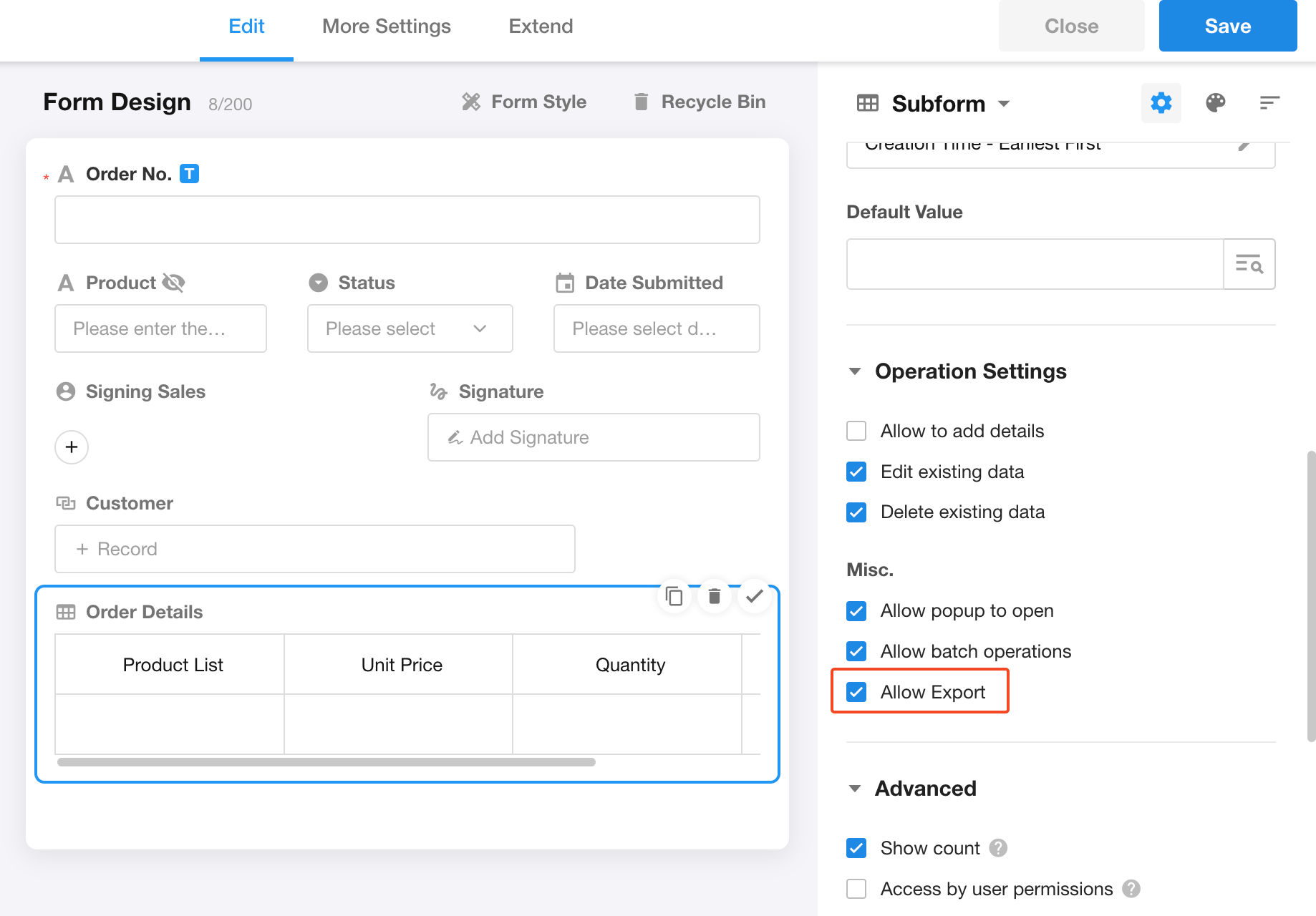Open the subform settings gear tab
The image size is (1316, 916).
pyautogui.click(x=1161, y=103)
